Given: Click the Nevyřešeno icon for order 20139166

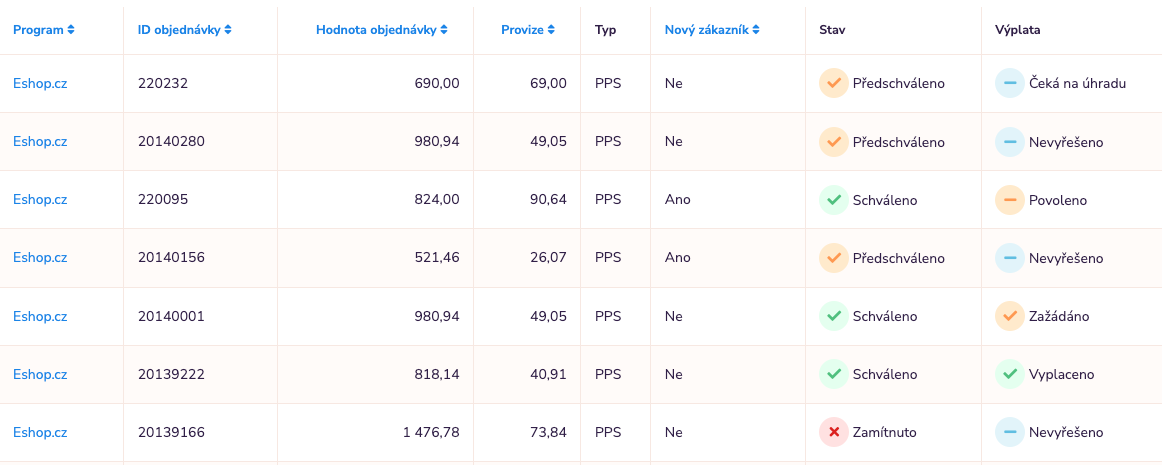Looking at the screenshot, I should (x=1009, y=433).
